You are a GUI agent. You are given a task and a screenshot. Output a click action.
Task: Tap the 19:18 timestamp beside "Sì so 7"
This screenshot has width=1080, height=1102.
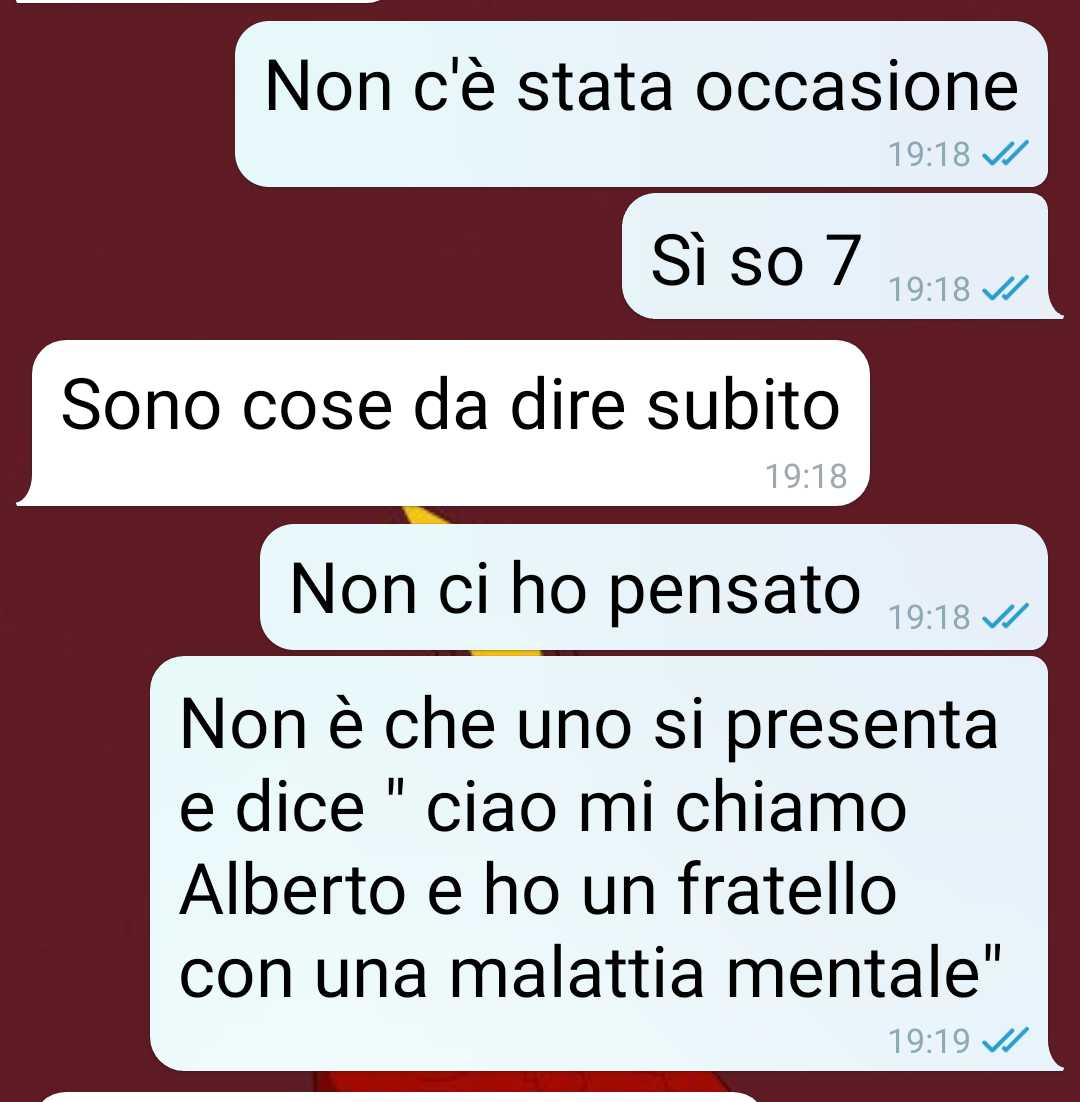(928, 290)
